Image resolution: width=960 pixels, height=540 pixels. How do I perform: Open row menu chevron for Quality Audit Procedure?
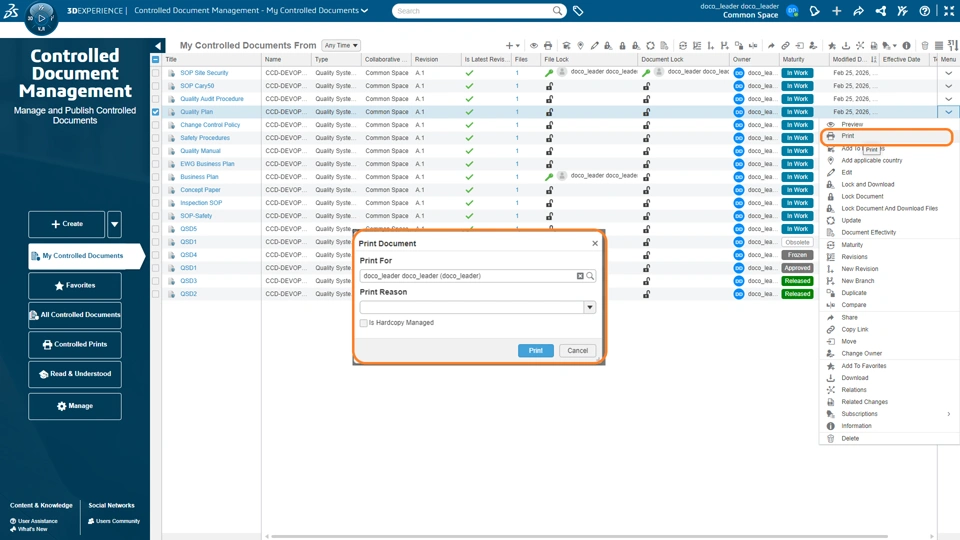point(948,99)
